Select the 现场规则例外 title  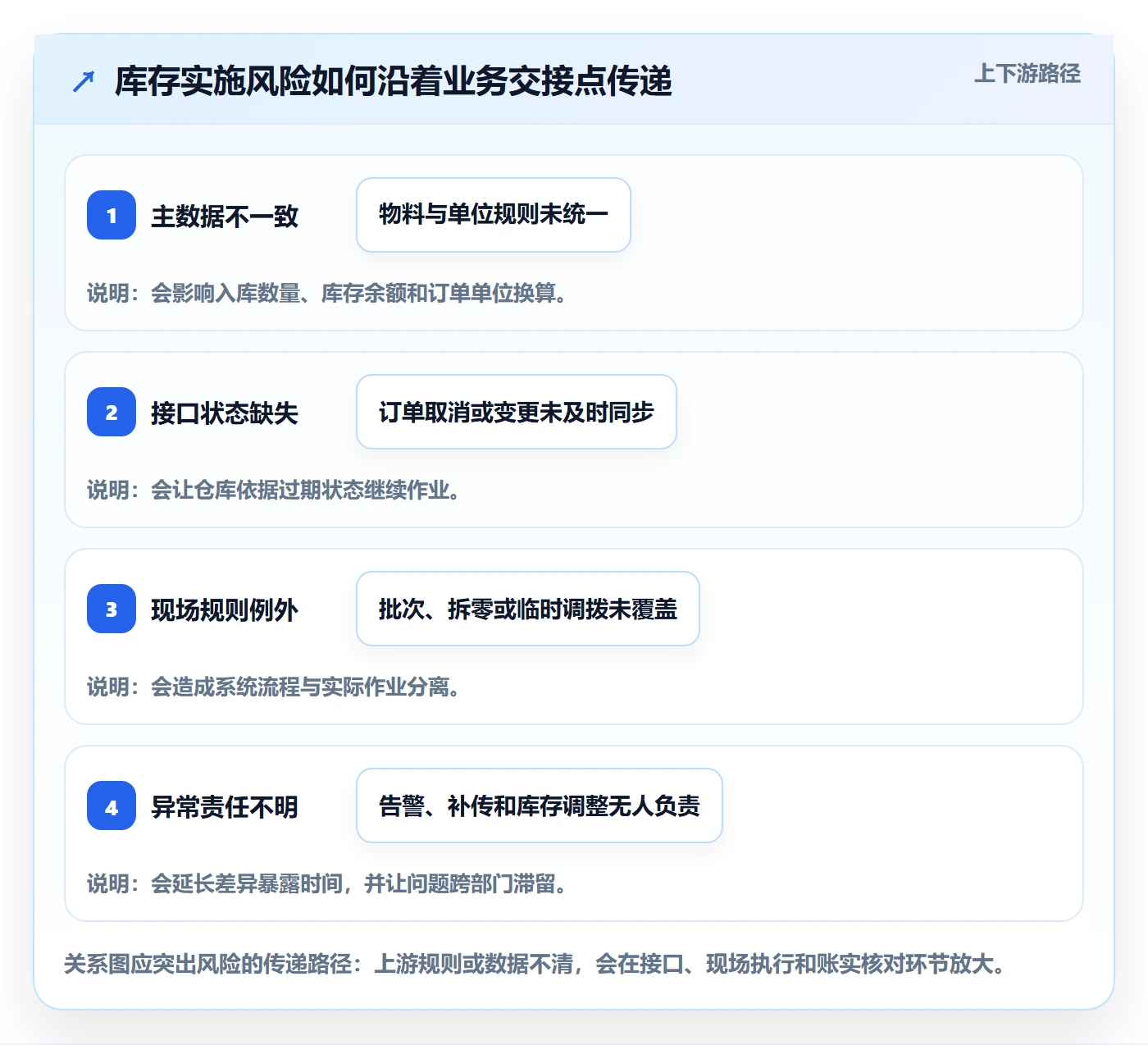[x=225, y=610]
